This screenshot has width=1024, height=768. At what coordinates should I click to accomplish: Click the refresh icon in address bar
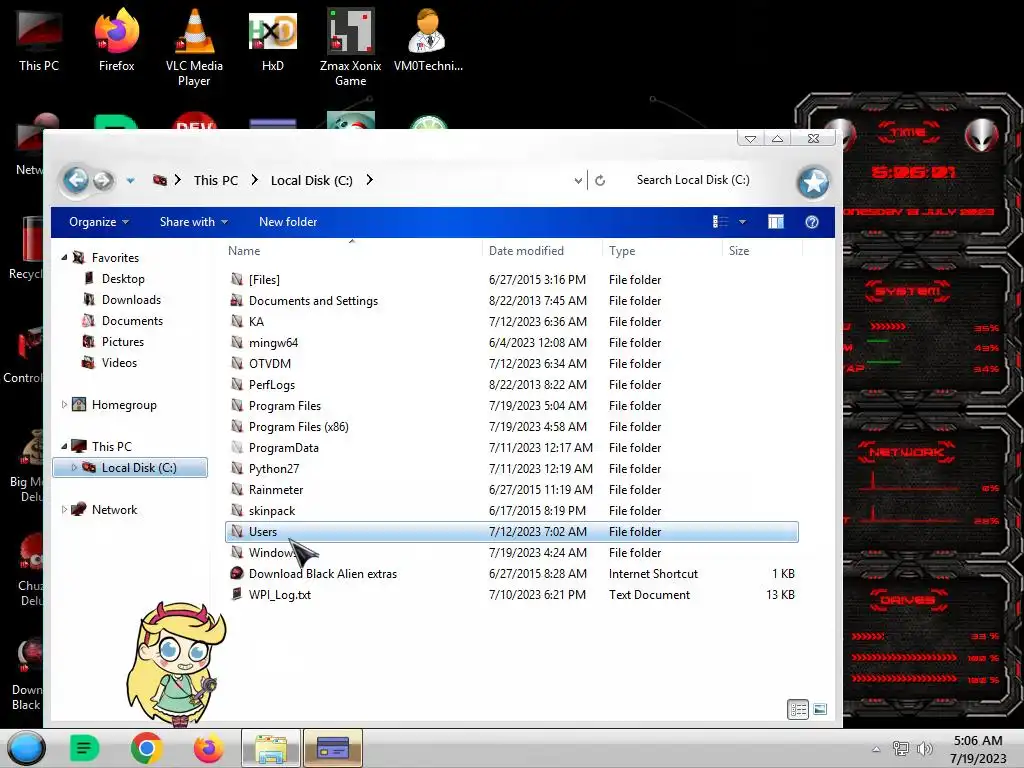click(600, 180)
